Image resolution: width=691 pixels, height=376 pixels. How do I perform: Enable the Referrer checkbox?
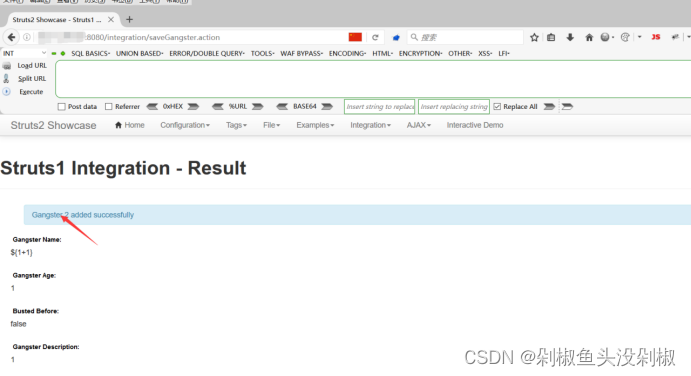click(x=108, y=107)
